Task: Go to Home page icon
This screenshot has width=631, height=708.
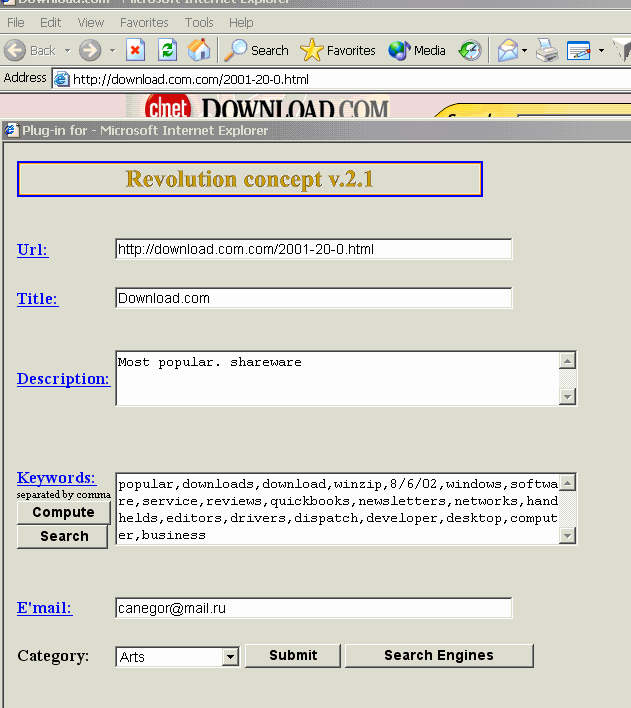Action: (199, 50)
